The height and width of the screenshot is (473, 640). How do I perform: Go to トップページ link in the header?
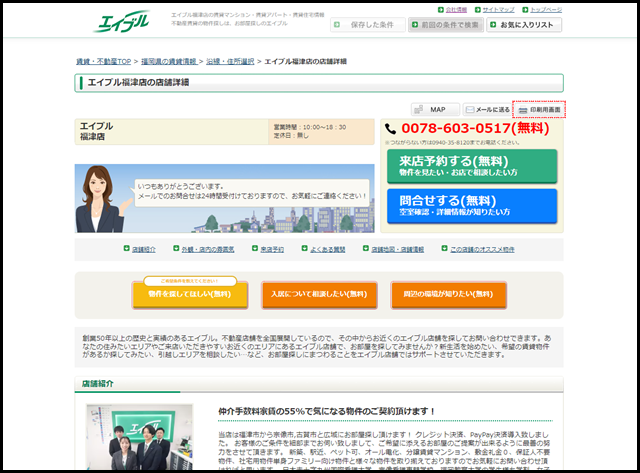546,10
